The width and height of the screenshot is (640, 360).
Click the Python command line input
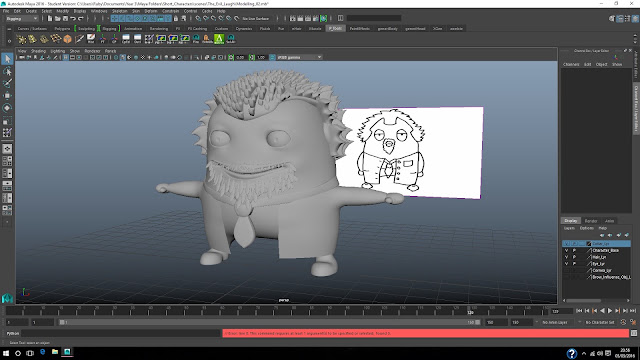121,333
